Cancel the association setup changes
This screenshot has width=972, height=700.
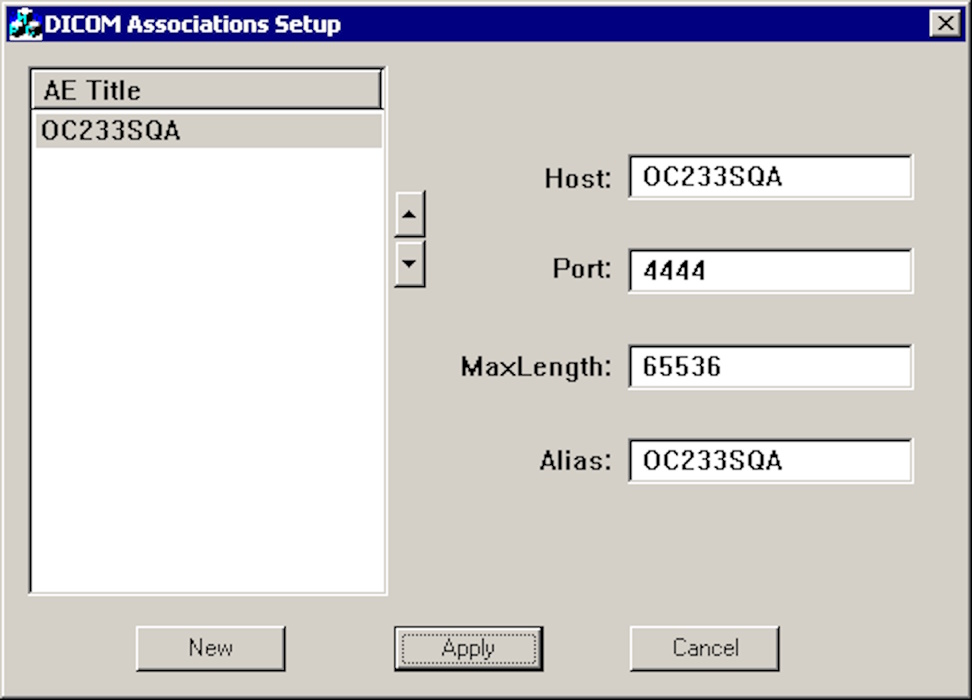coord(704,648)
